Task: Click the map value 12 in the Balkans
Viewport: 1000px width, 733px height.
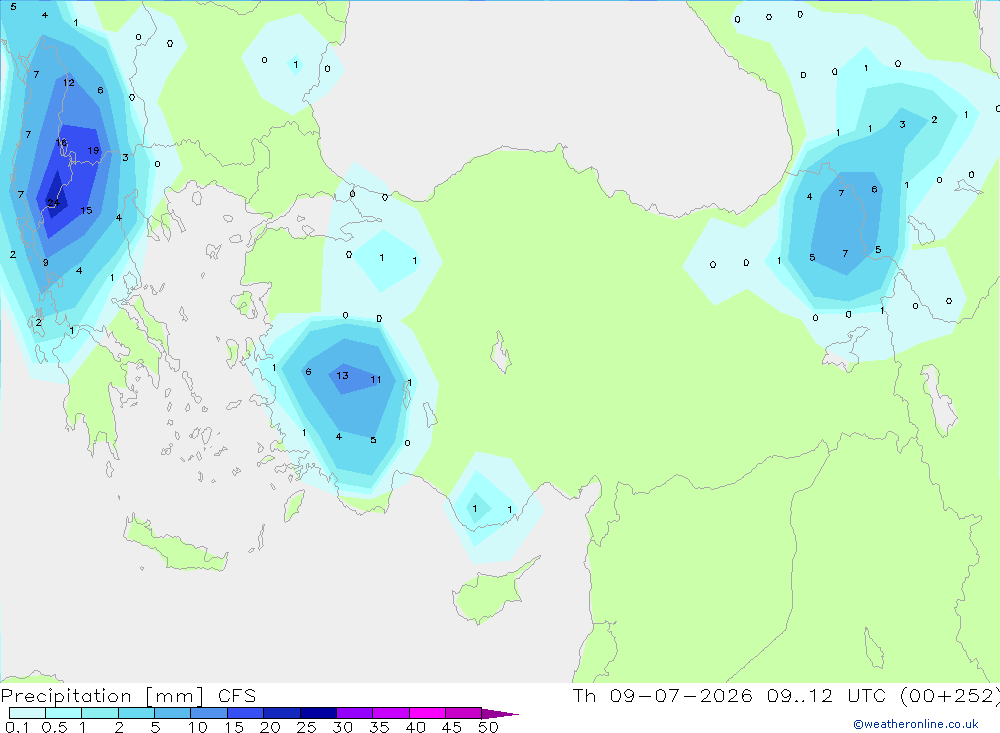Action: [68, 82]
